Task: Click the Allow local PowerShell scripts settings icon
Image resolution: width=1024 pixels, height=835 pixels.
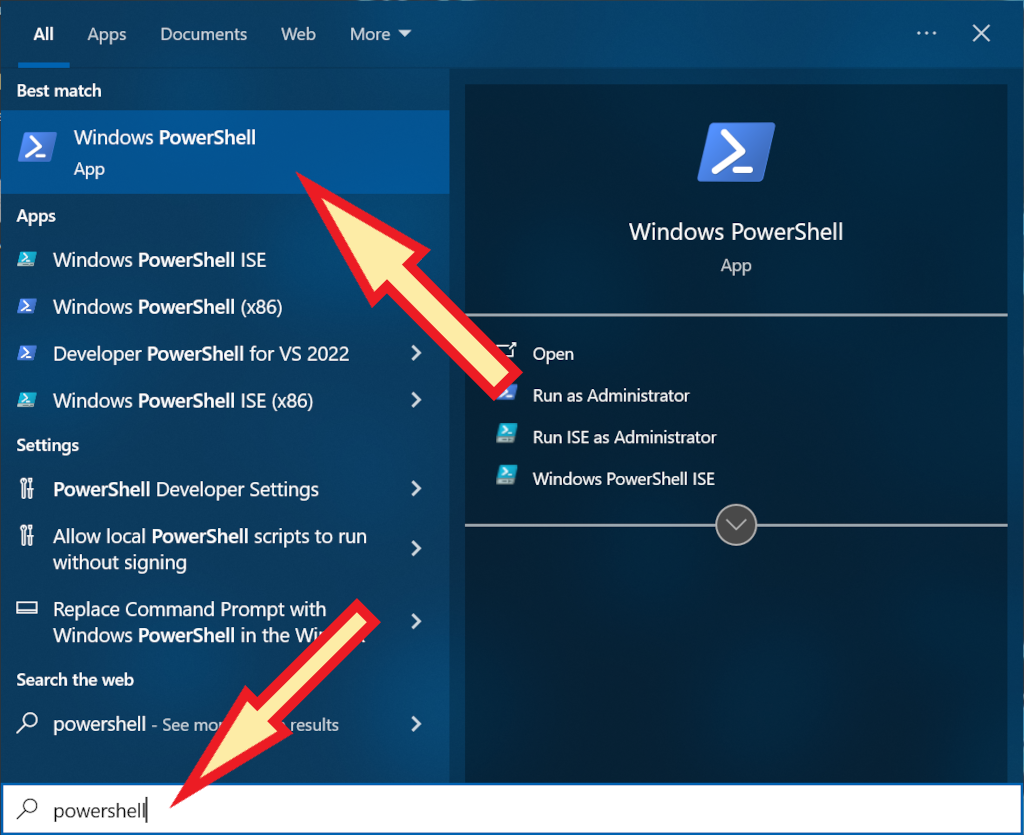Action: (27, 535)
